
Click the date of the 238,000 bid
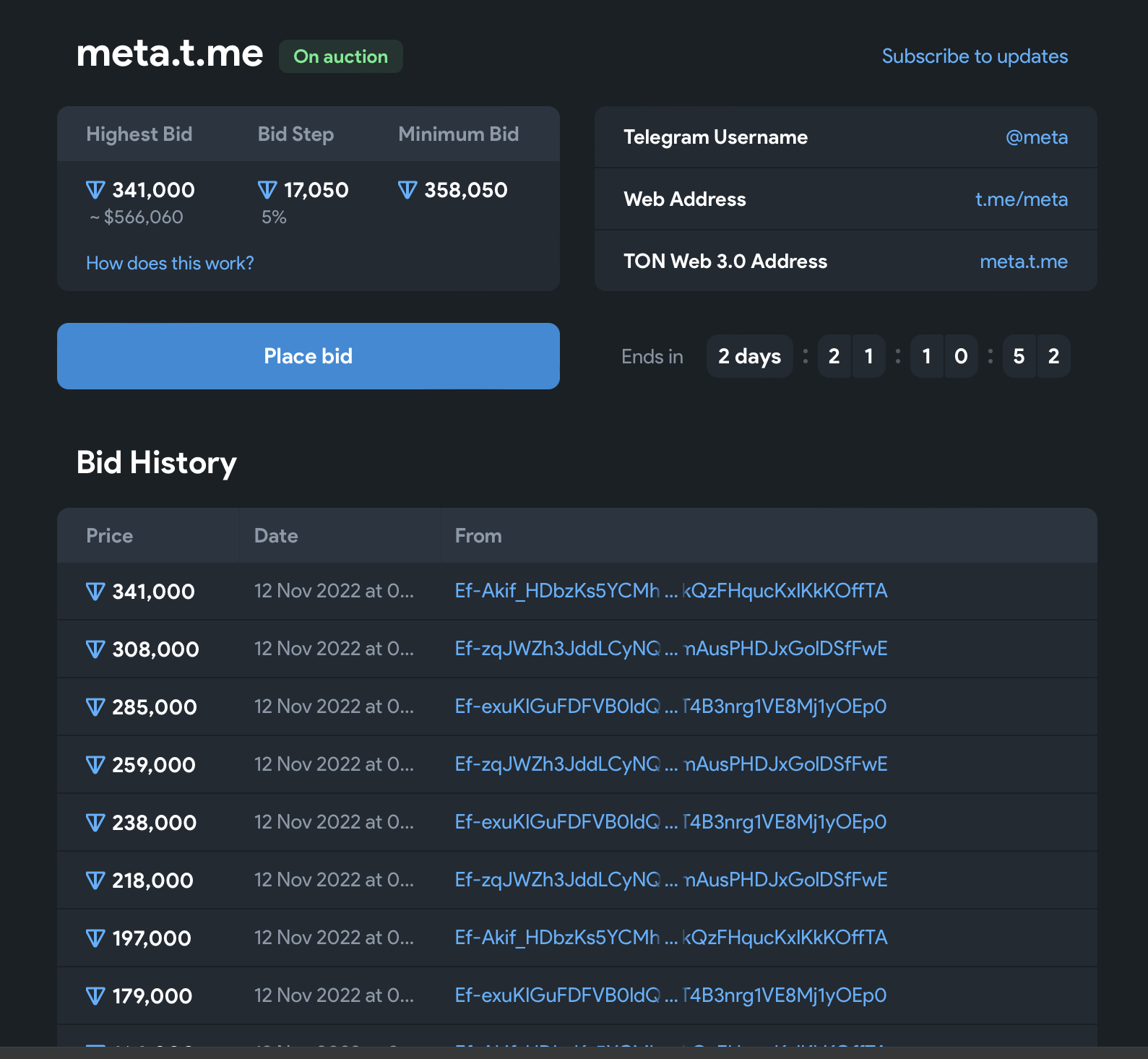coord(334,822)
